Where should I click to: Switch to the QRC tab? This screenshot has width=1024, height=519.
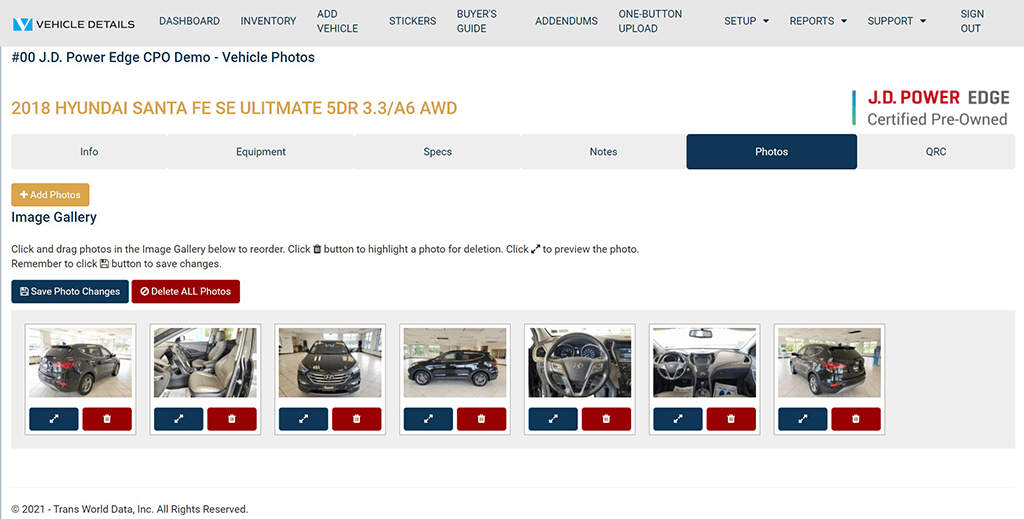click(x=936, y=151)
